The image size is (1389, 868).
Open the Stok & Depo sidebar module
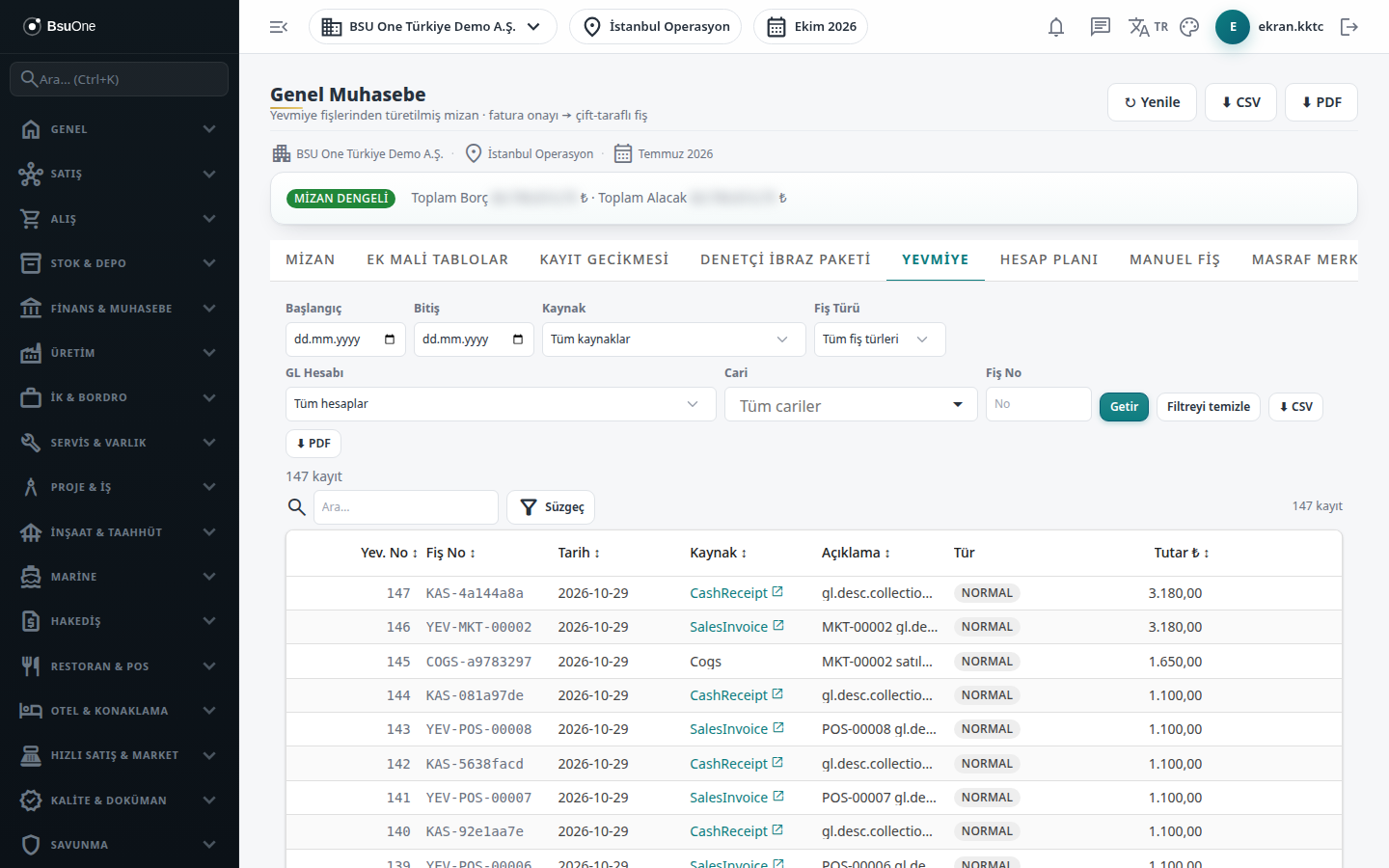tap(120, 263)
